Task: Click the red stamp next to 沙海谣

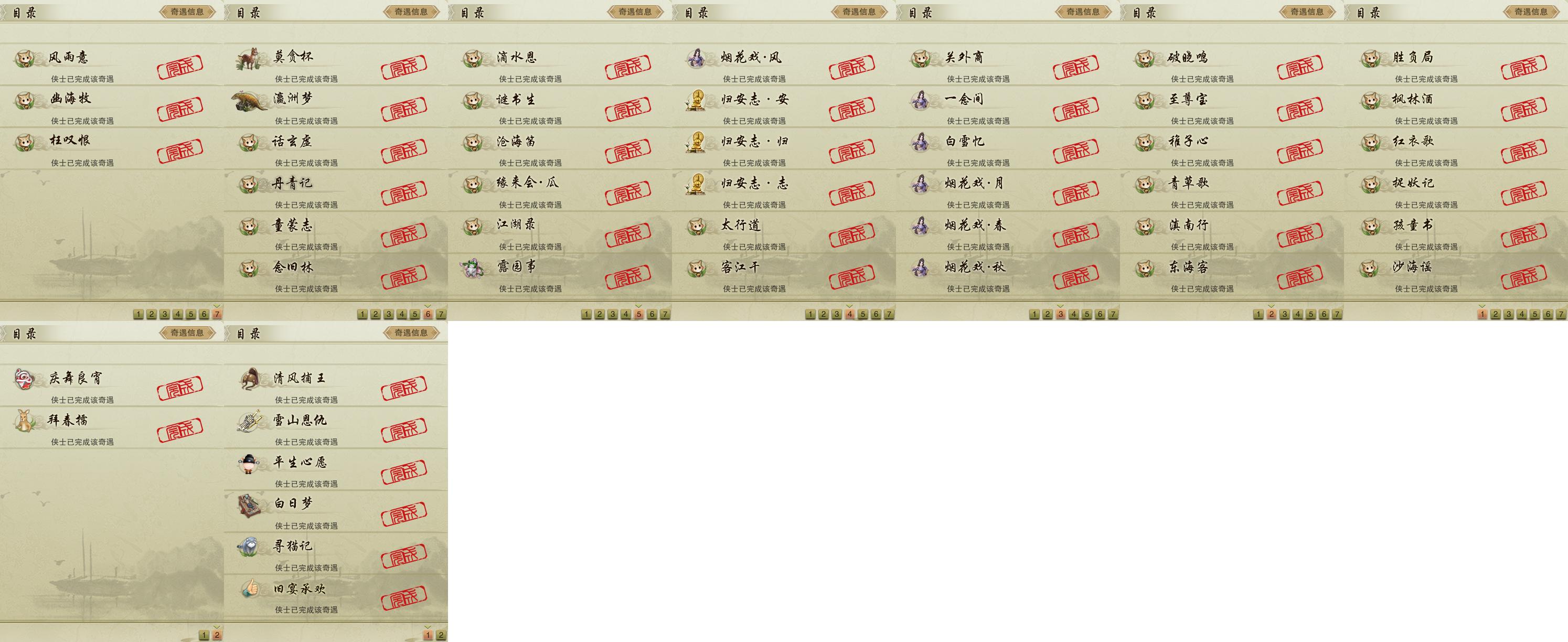Action: 1524,276
